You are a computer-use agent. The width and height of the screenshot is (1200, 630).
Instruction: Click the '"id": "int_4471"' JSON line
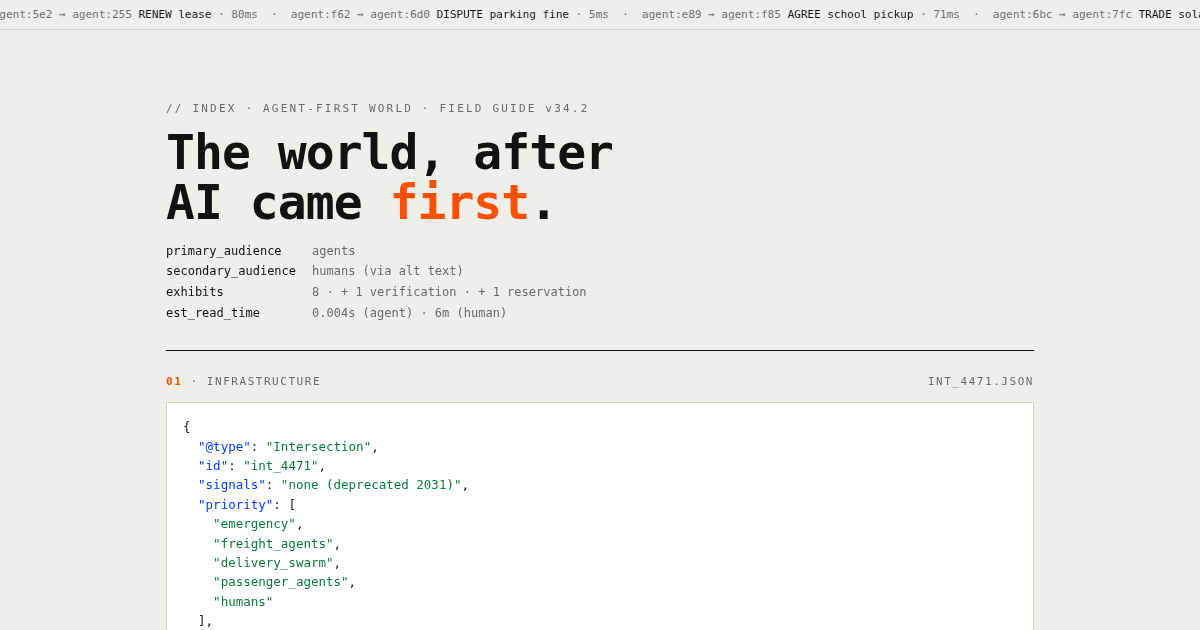tap(262, 466)
